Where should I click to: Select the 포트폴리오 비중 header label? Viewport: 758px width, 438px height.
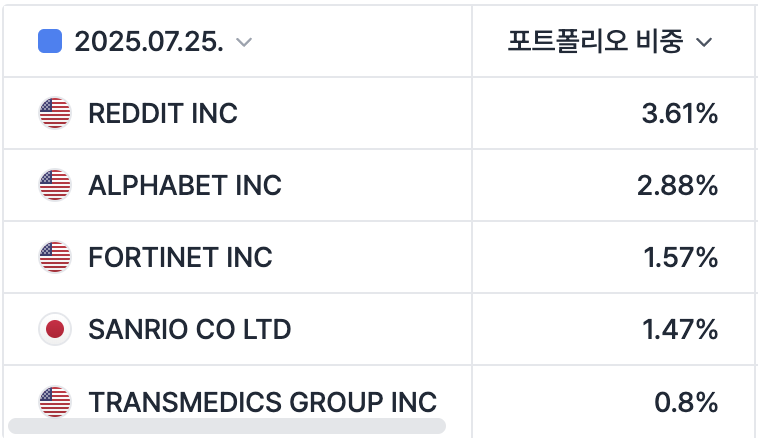coord(594,41)
